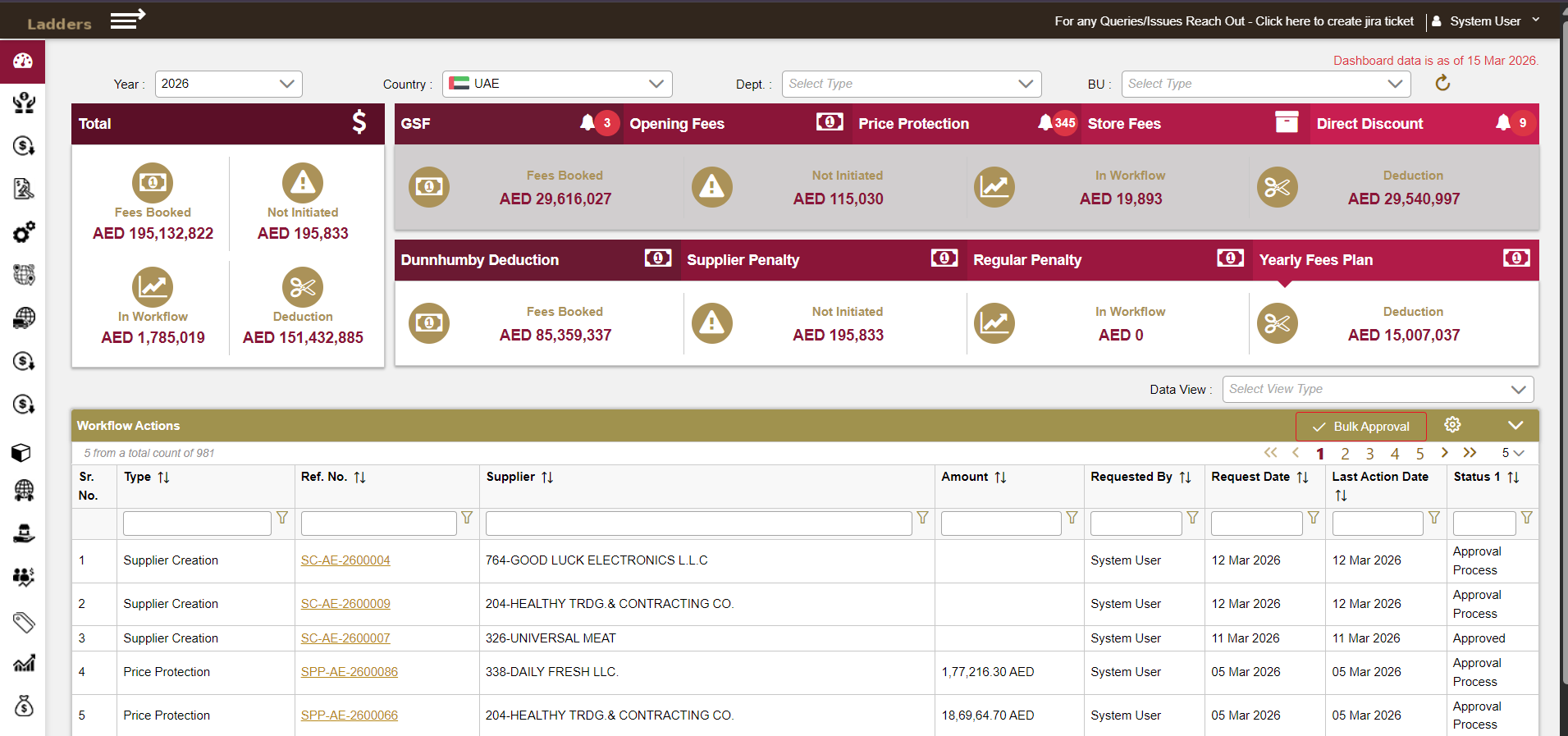Image resolution: width=1568 pixels, height=736 pixels.
Task: Click the Amount column filter input
Action: click(1001, 523)
